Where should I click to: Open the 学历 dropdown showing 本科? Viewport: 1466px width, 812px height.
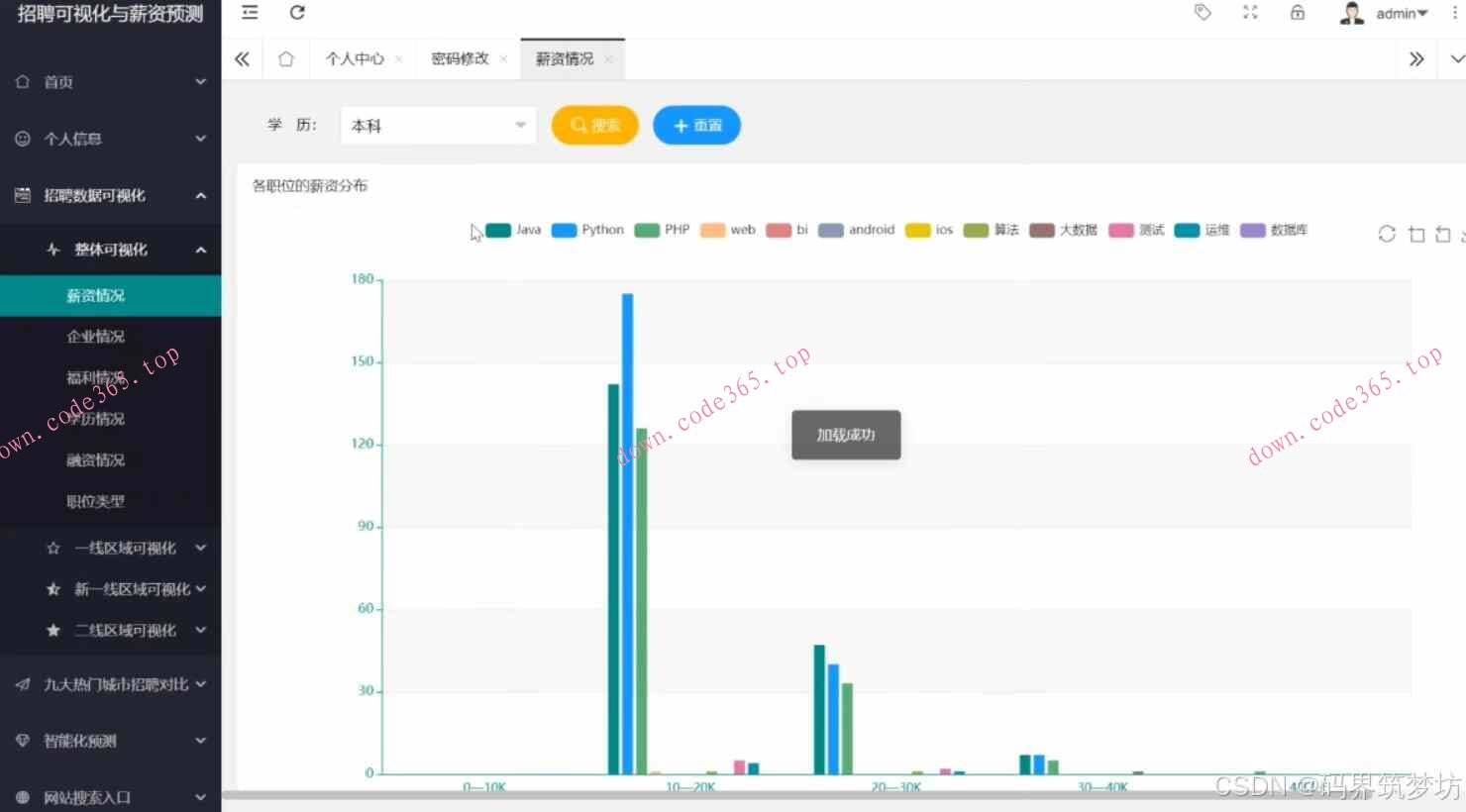[438, 126]
